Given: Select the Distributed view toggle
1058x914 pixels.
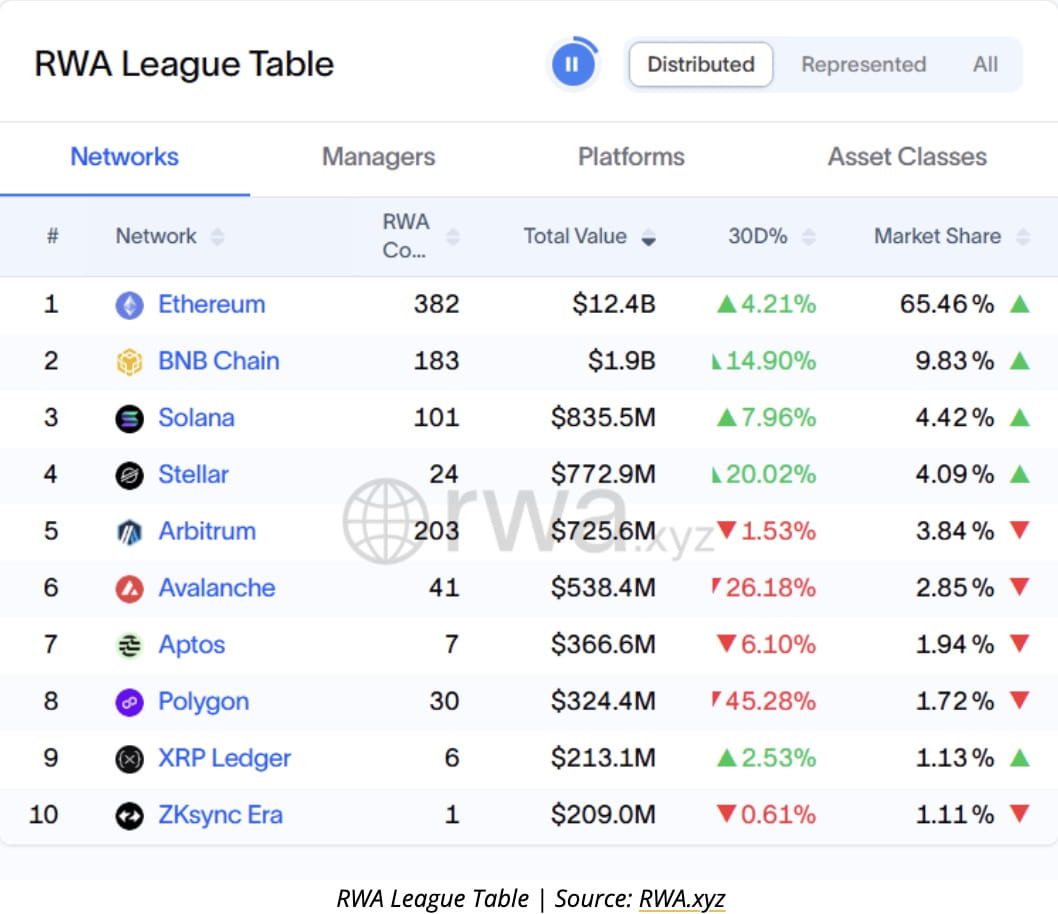Looking at the screenshot, I should (x=700, y=65).
